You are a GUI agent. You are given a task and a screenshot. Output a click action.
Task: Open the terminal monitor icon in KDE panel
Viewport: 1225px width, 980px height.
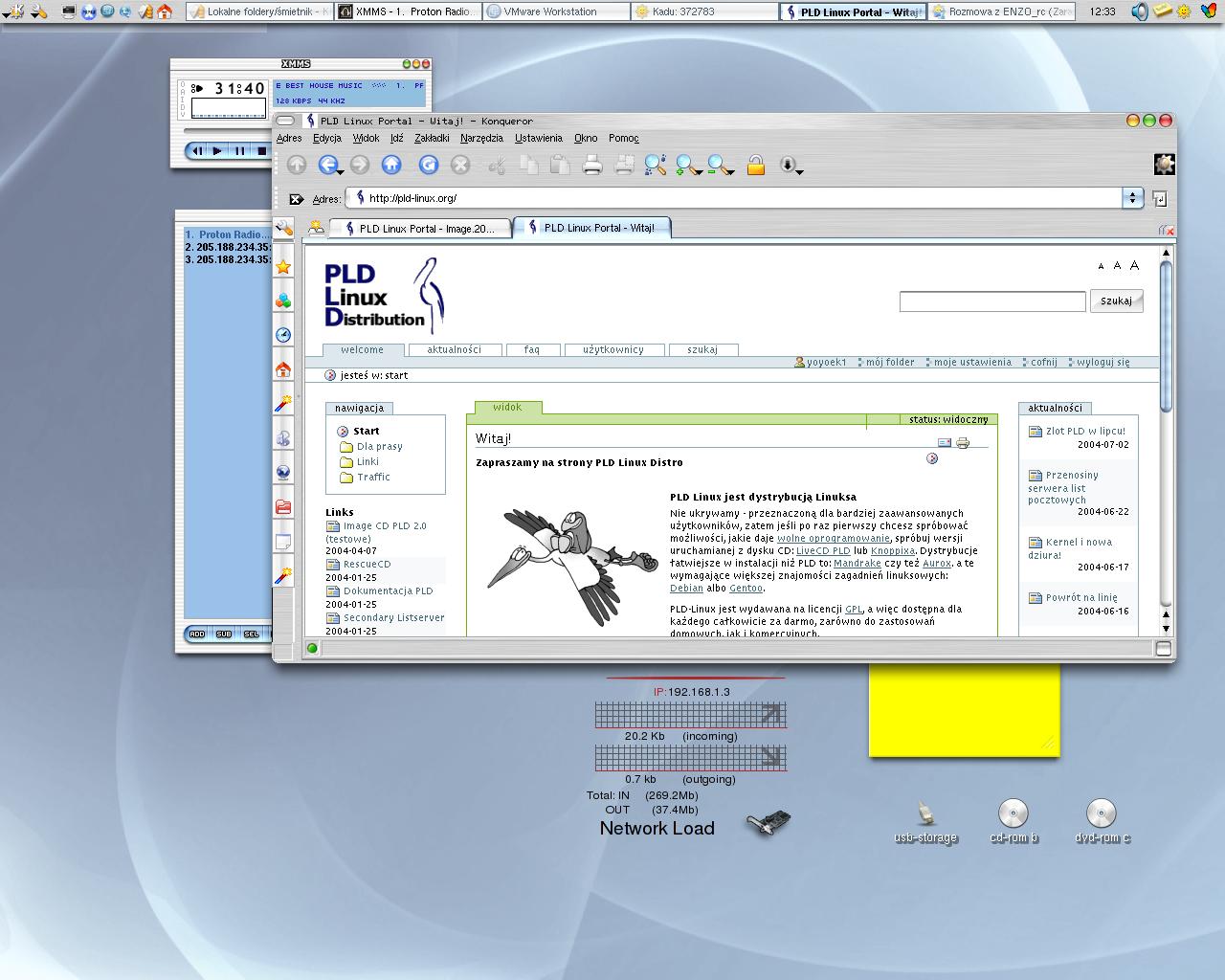pos(69,11)
